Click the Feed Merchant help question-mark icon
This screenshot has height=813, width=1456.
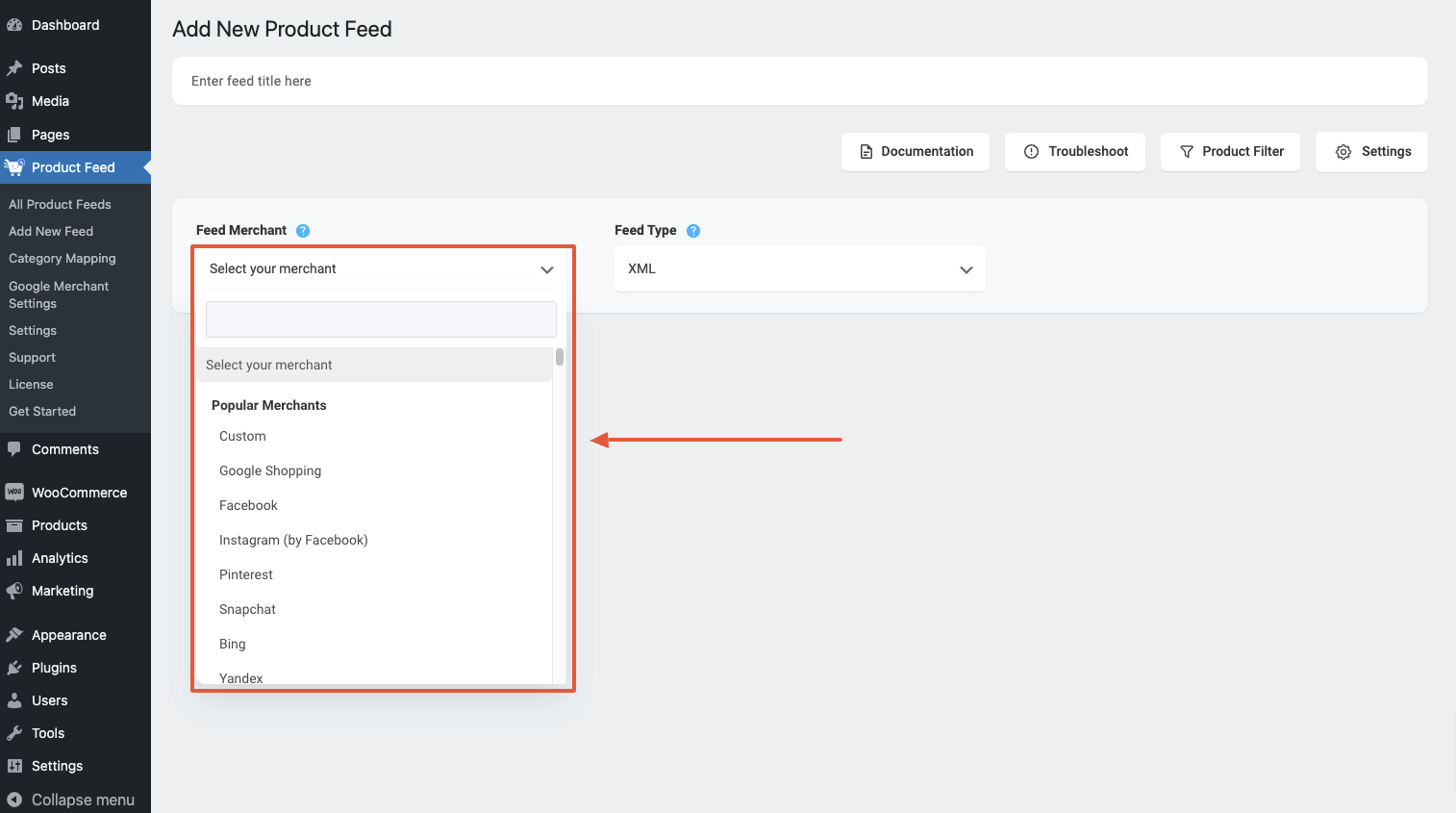pos(302,230)
